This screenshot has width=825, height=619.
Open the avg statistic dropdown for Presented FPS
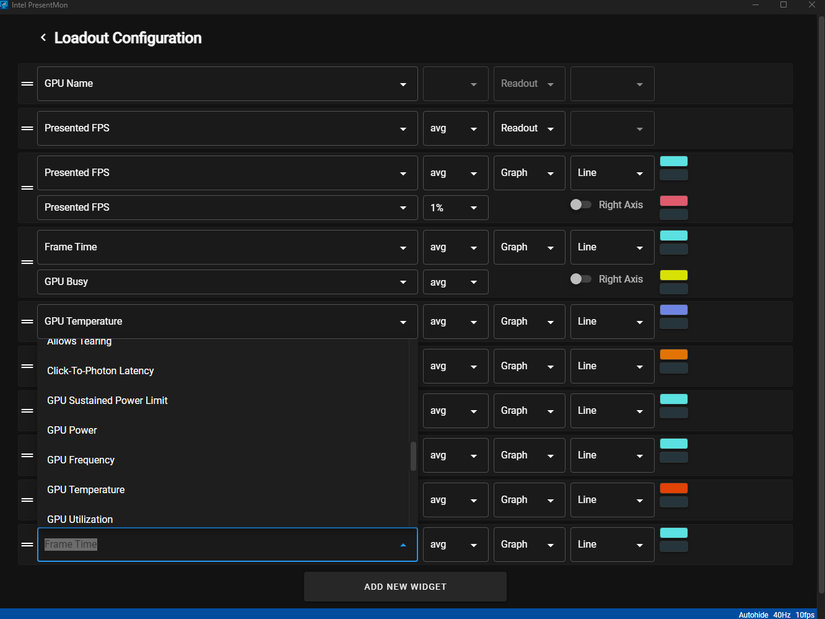[x=455, y=128]
